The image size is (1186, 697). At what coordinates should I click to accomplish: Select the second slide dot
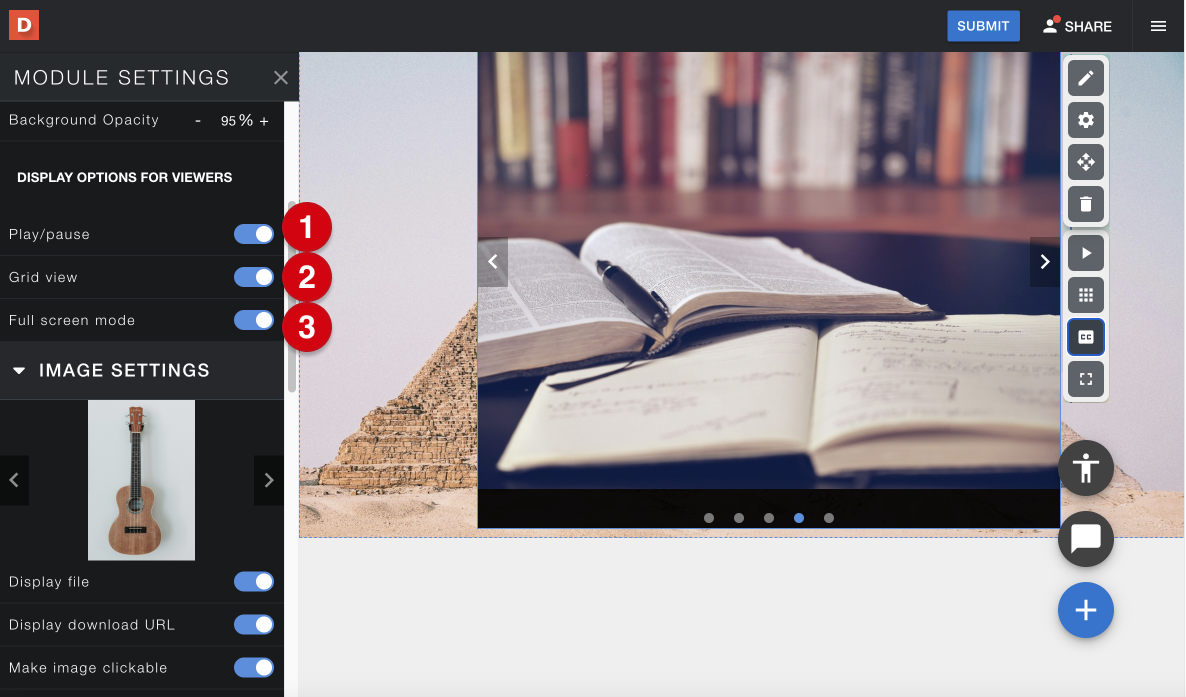[x=739, y=518]
